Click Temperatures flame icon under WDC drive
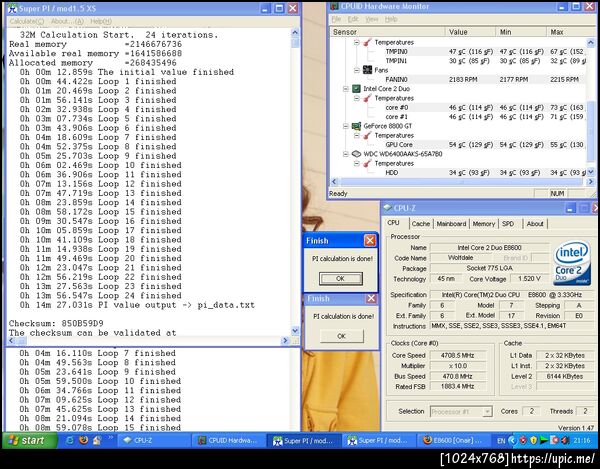600x469 pixels. tap(367, 163)
